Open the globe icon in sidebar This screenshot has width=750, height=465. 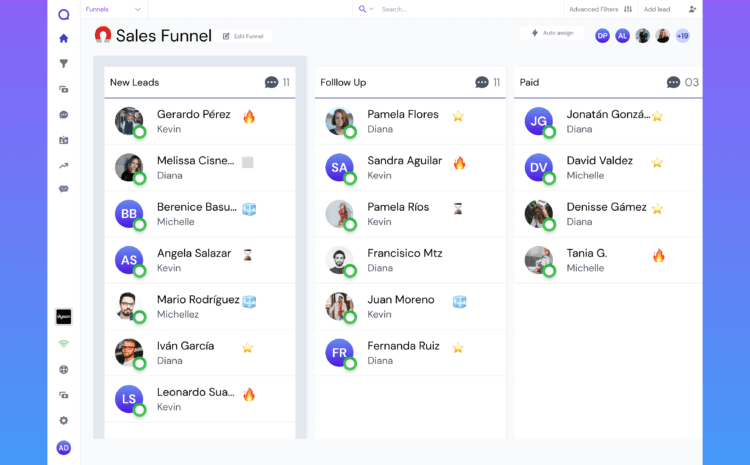click(64, 369)
